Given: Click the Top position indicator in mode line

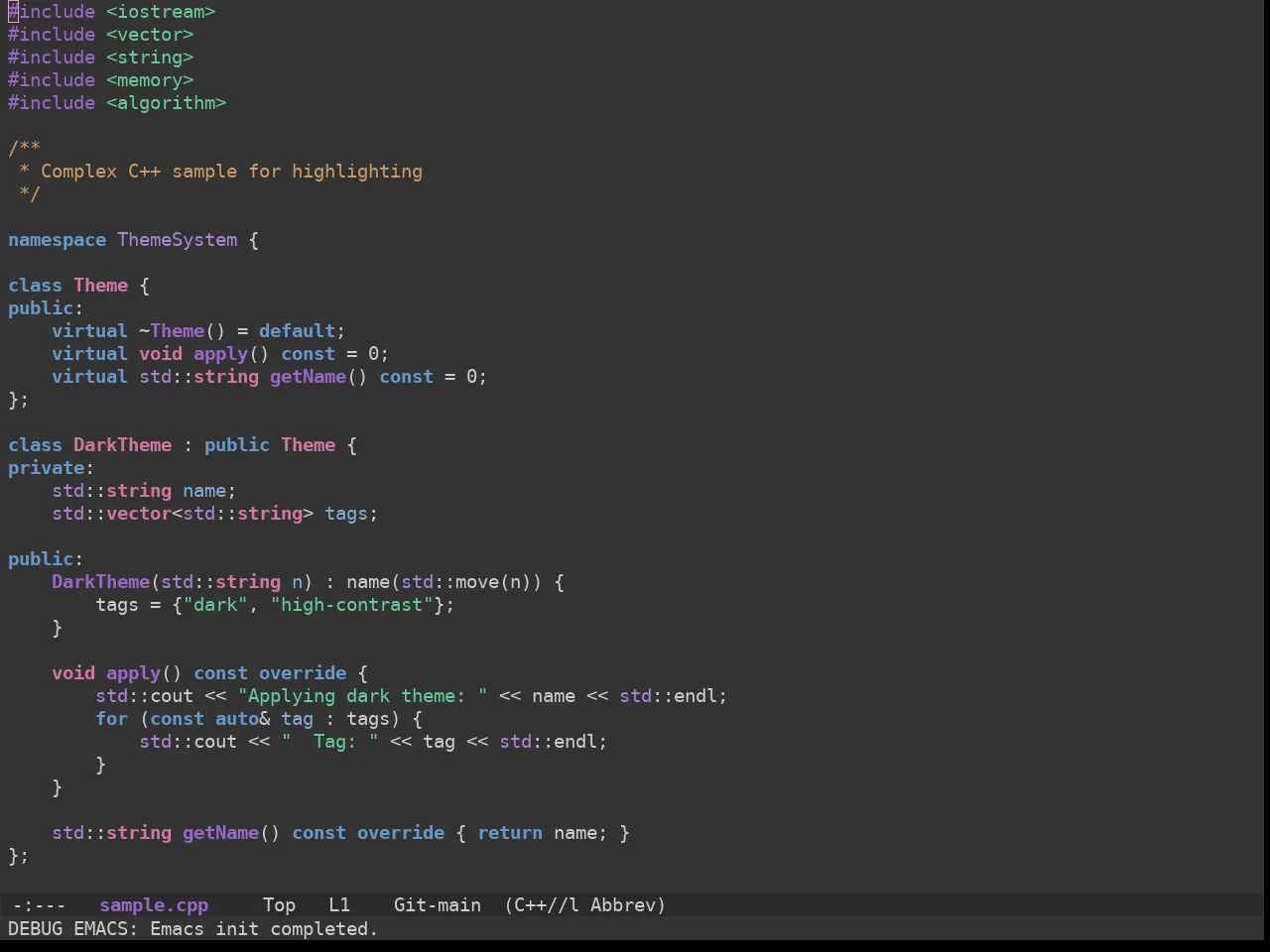Looking at the screenshot, I should [279, 905].
